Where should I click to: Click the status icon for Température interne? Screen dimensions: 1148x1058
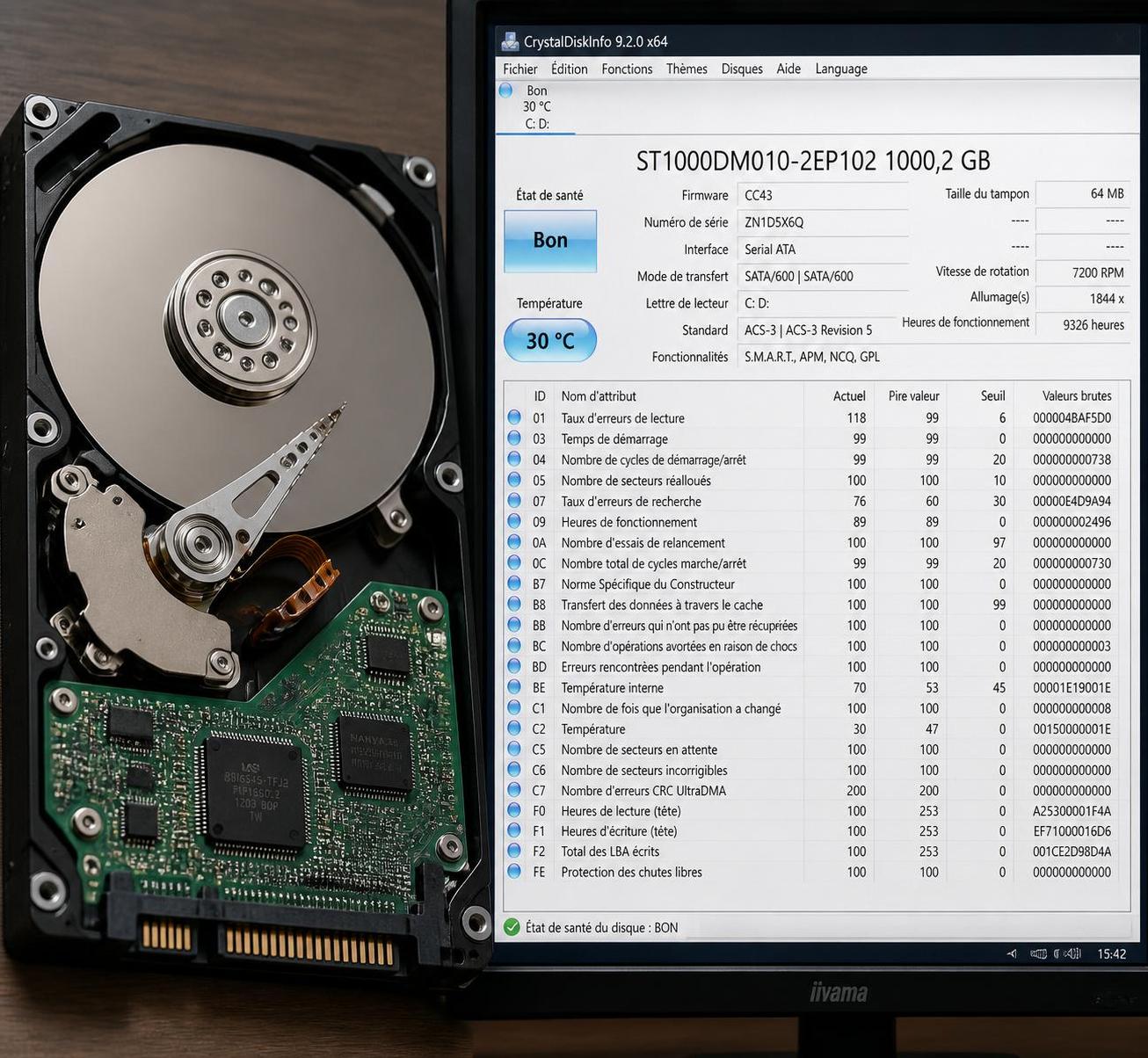[514, 687]
